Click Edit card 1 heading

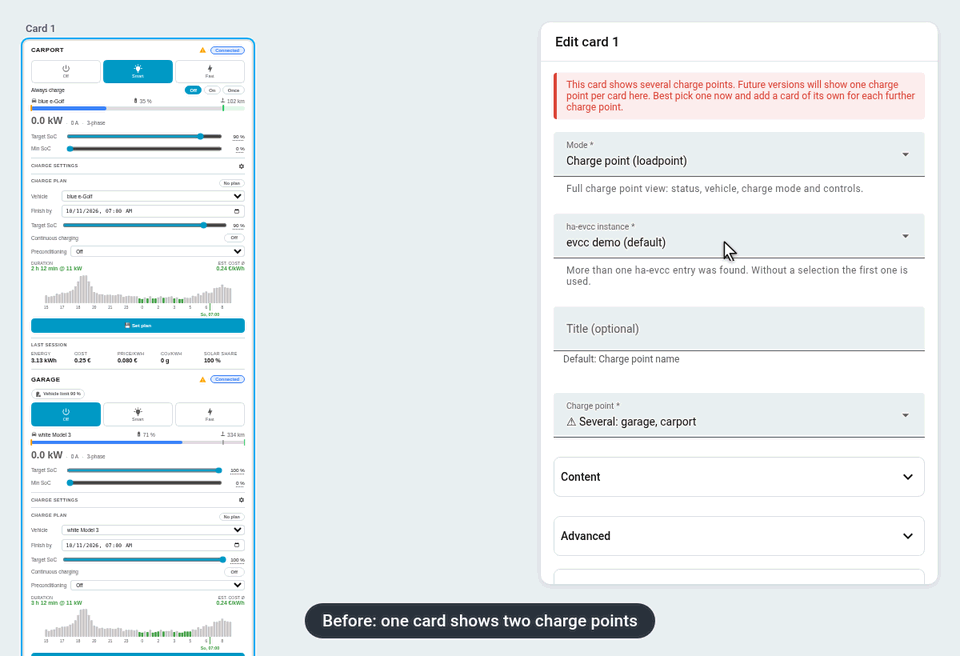click(x=587, y=42)
